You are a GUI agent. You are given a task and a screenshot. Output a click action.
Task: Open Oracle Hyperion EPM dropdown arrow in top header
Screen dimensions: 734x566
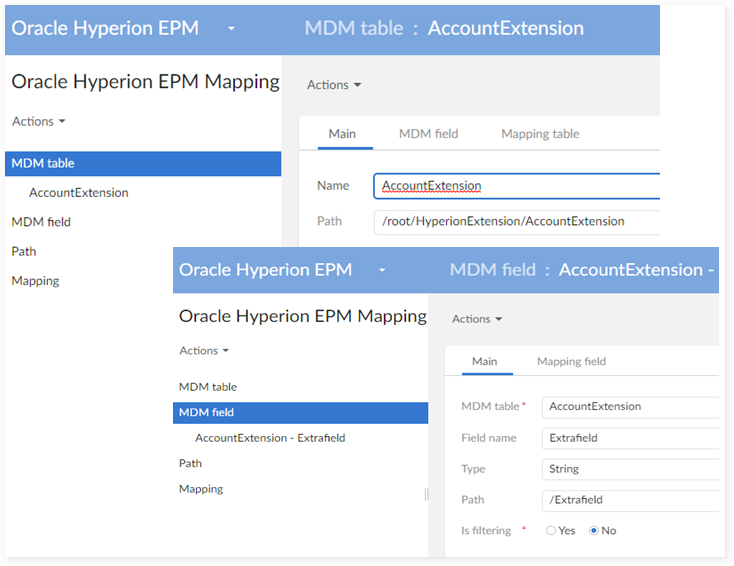[x=232, y=29]
